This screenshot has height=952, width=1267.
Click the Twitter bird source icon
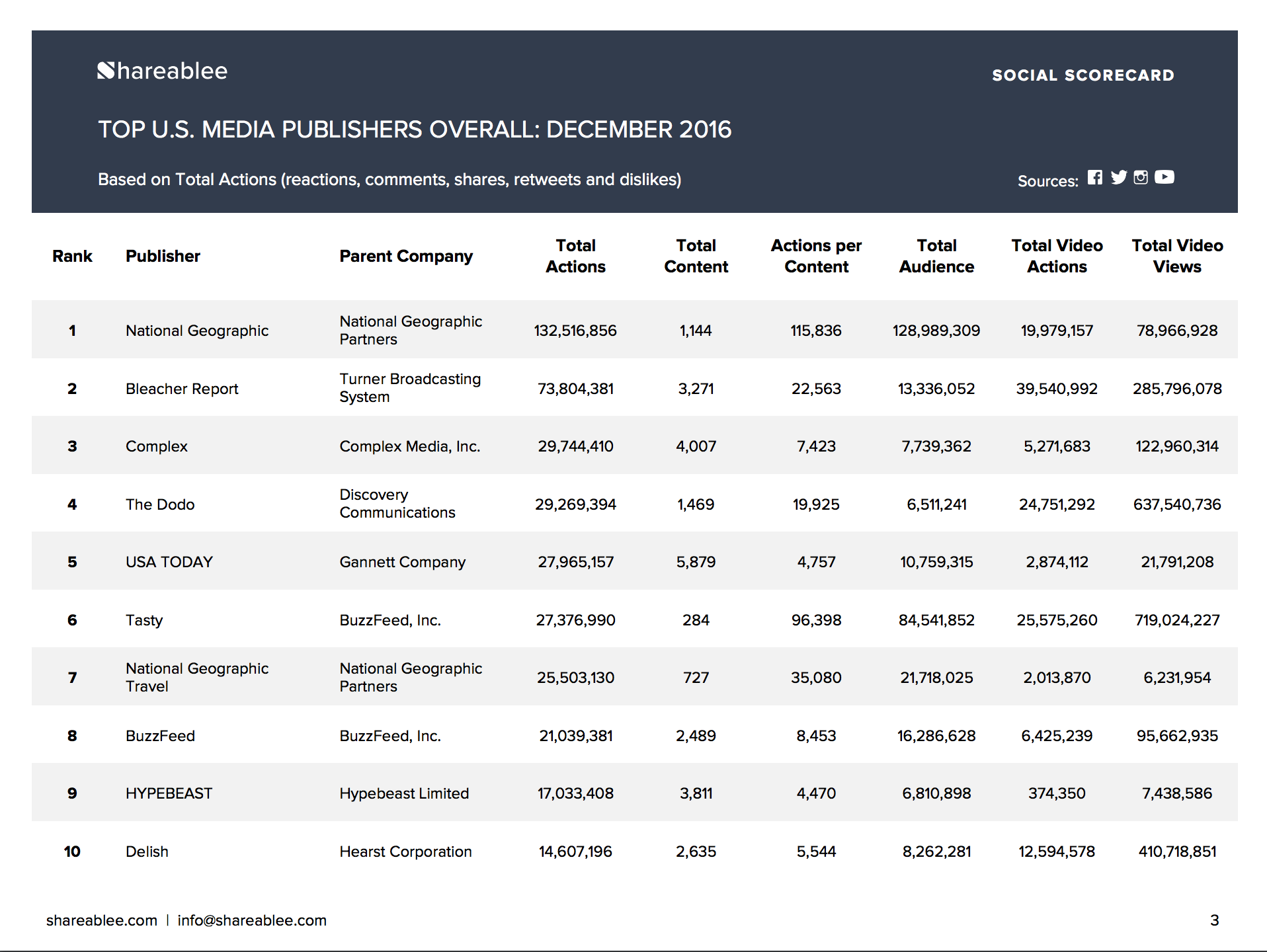coord(1118,177)
